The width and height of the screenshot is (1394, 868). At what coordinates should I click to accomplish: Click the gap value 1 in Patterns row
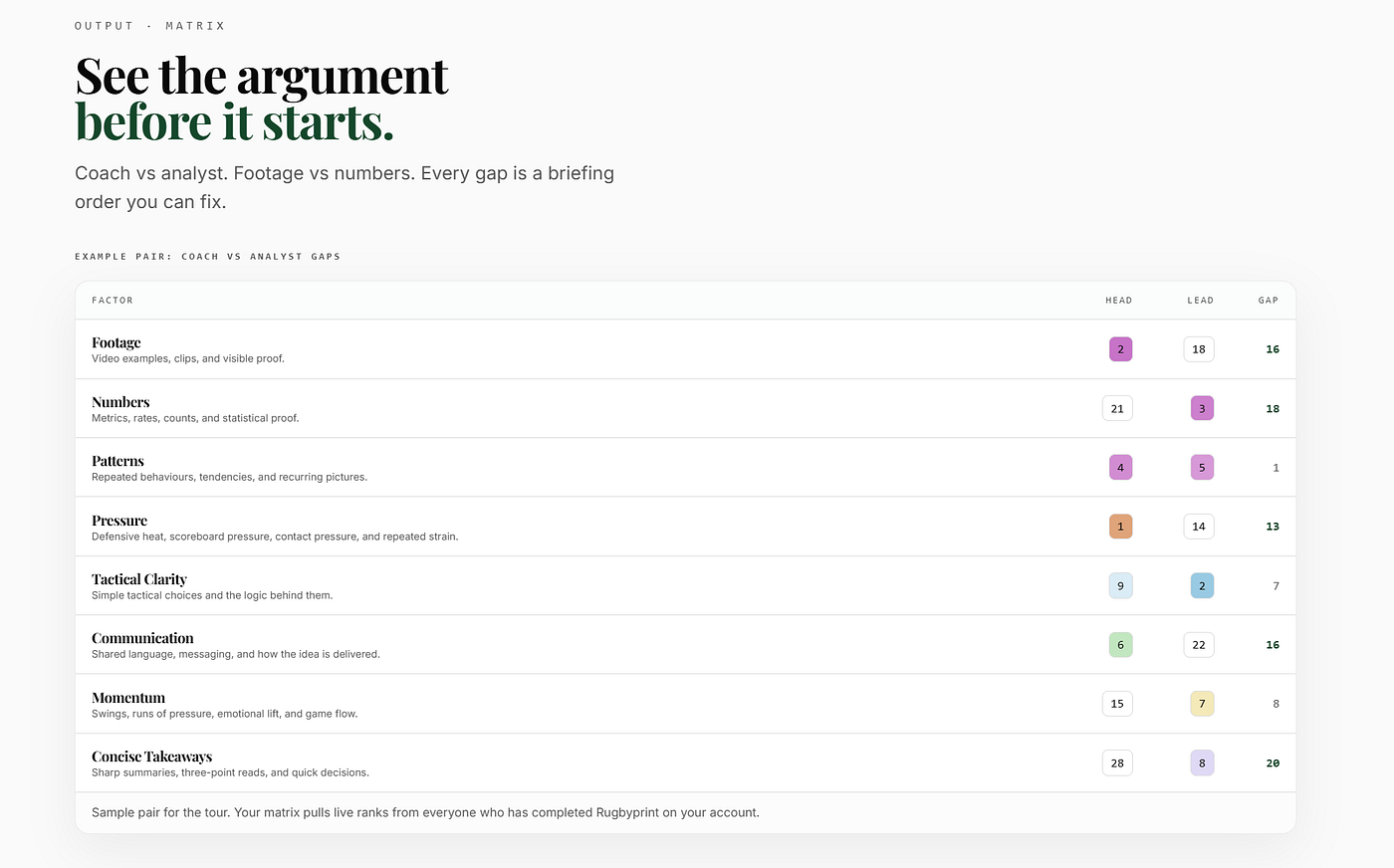point(1276,468)
